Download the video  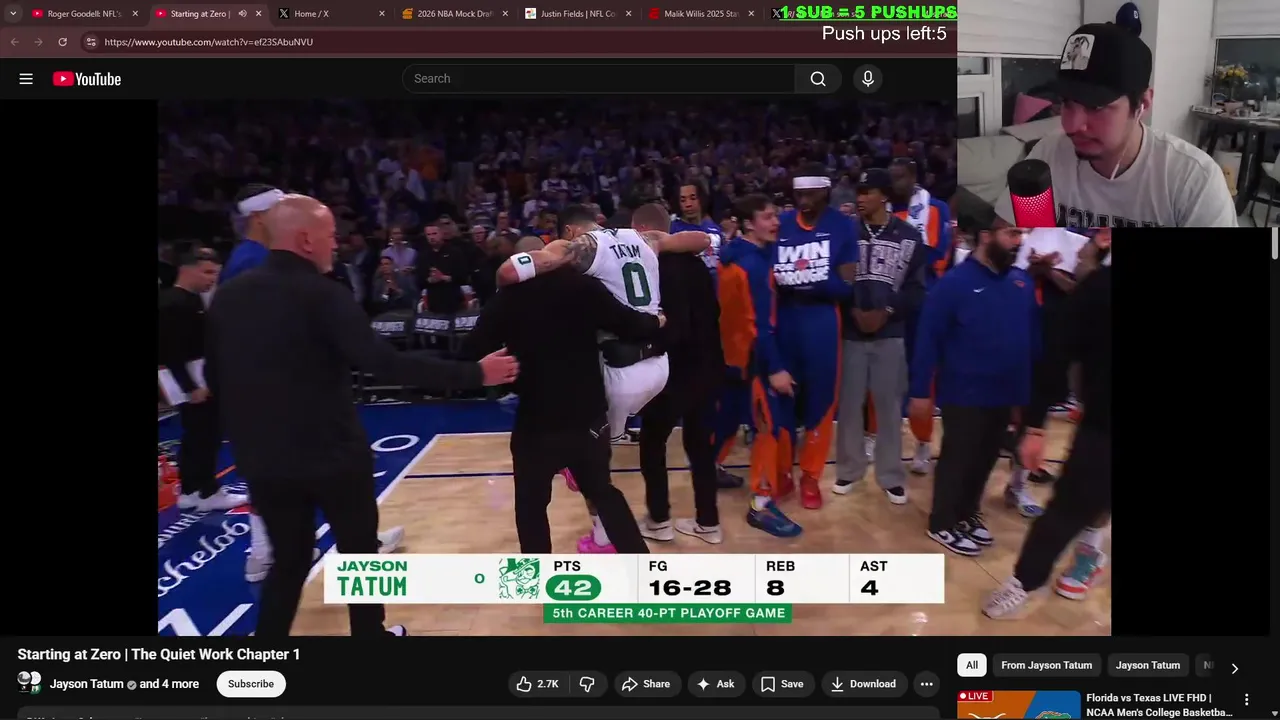[864, 684]
